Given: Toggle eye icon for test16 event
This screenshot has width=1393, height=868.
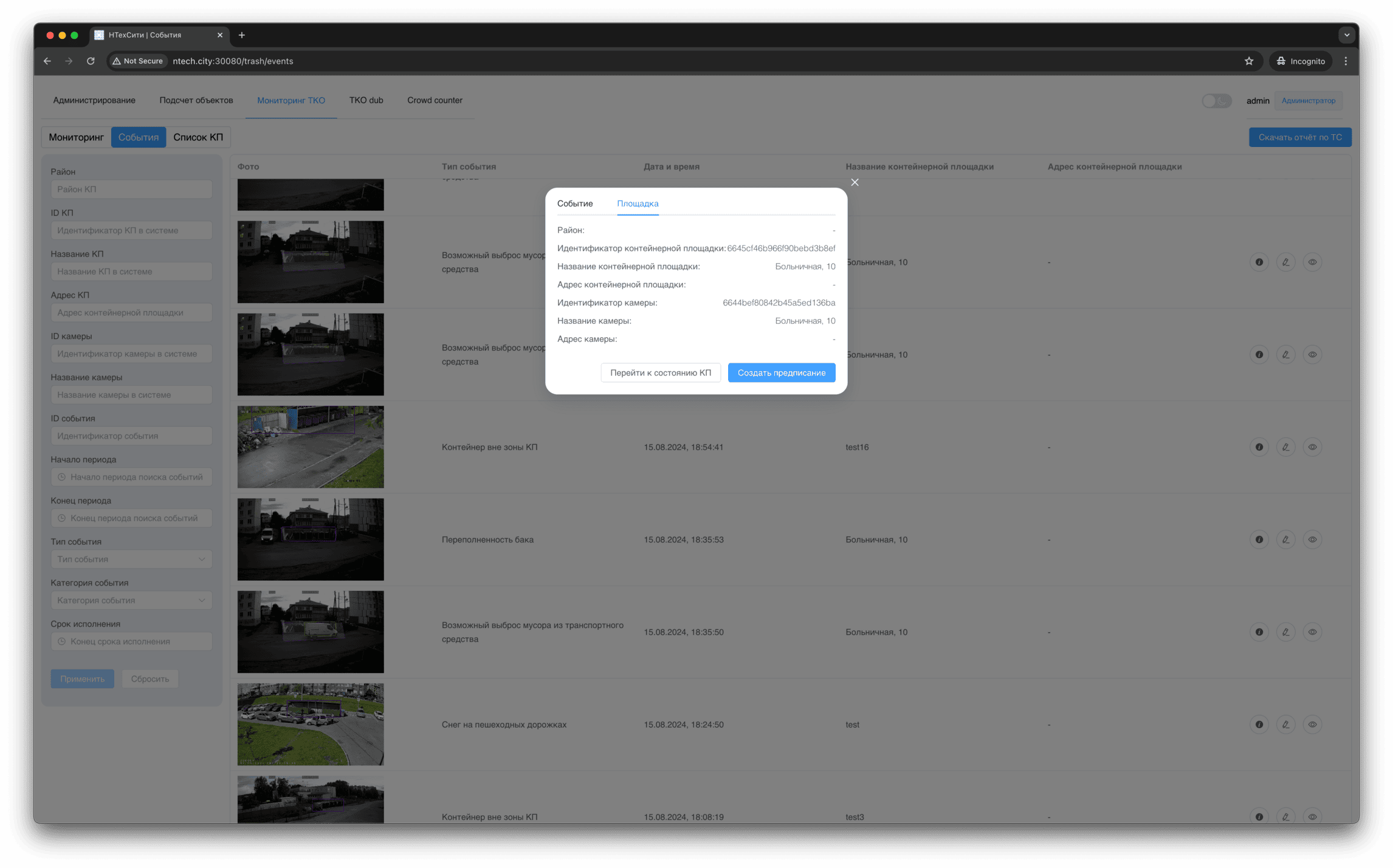Looking at the screenshot, I should [1312, 447].
